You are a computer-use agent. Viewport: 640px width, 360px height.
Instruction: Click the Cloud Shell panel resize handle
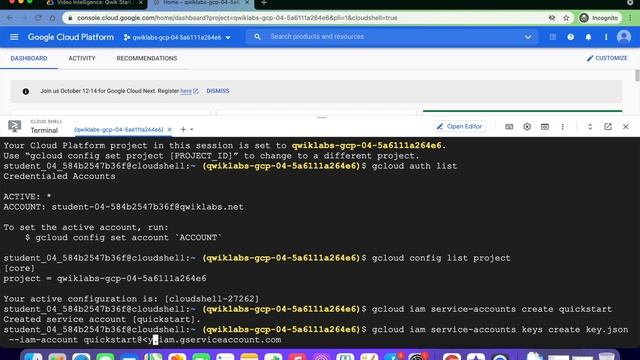coord(322,118)
